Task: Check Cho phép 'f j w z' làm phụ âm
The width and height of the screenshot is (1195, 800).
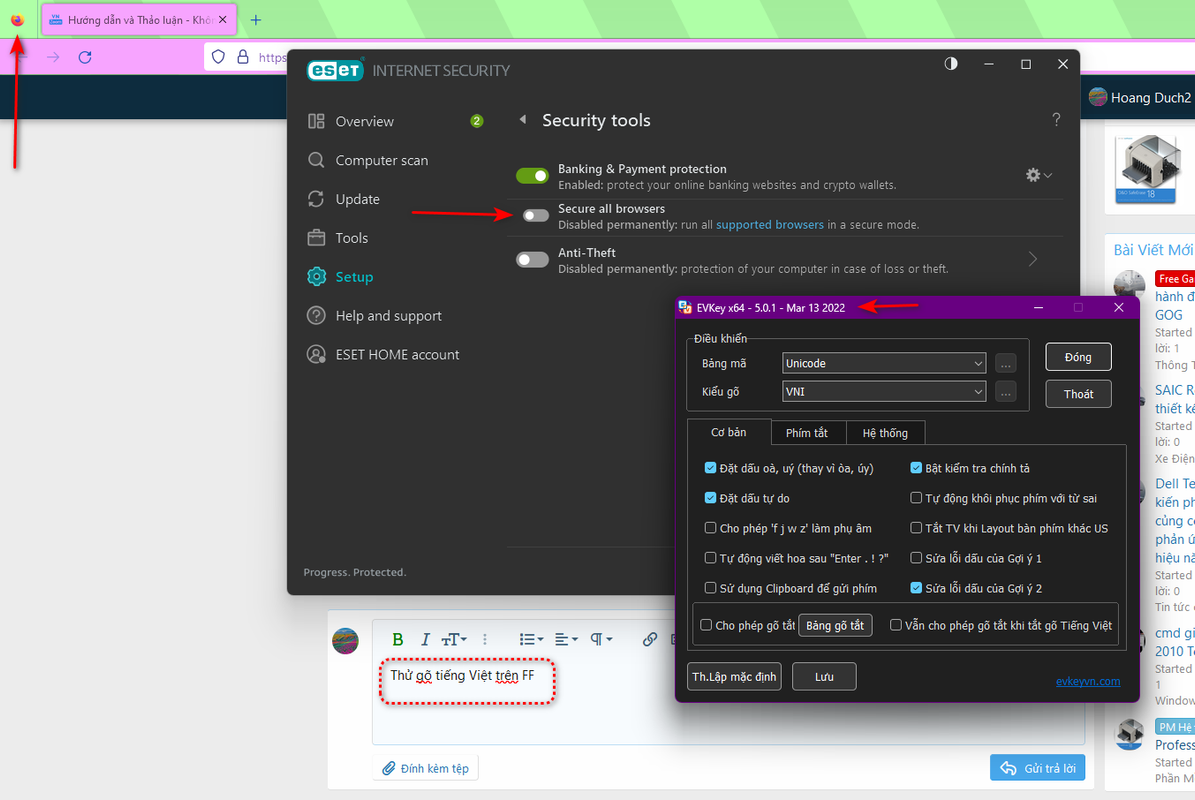Action: [x=710, y=527]
